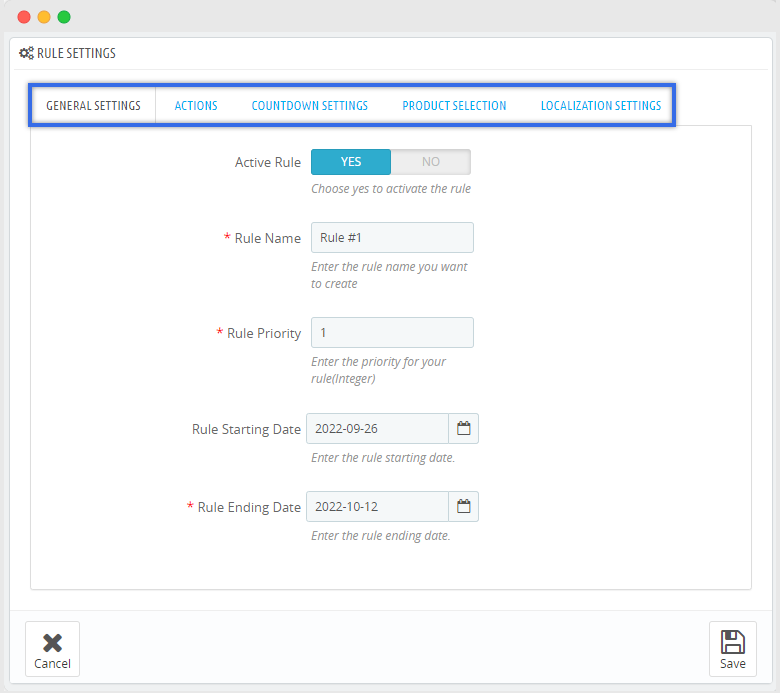Click the 'Choose yes to activate the rule' hint
This screenshot has height=693, width=780.
[391, 189]
